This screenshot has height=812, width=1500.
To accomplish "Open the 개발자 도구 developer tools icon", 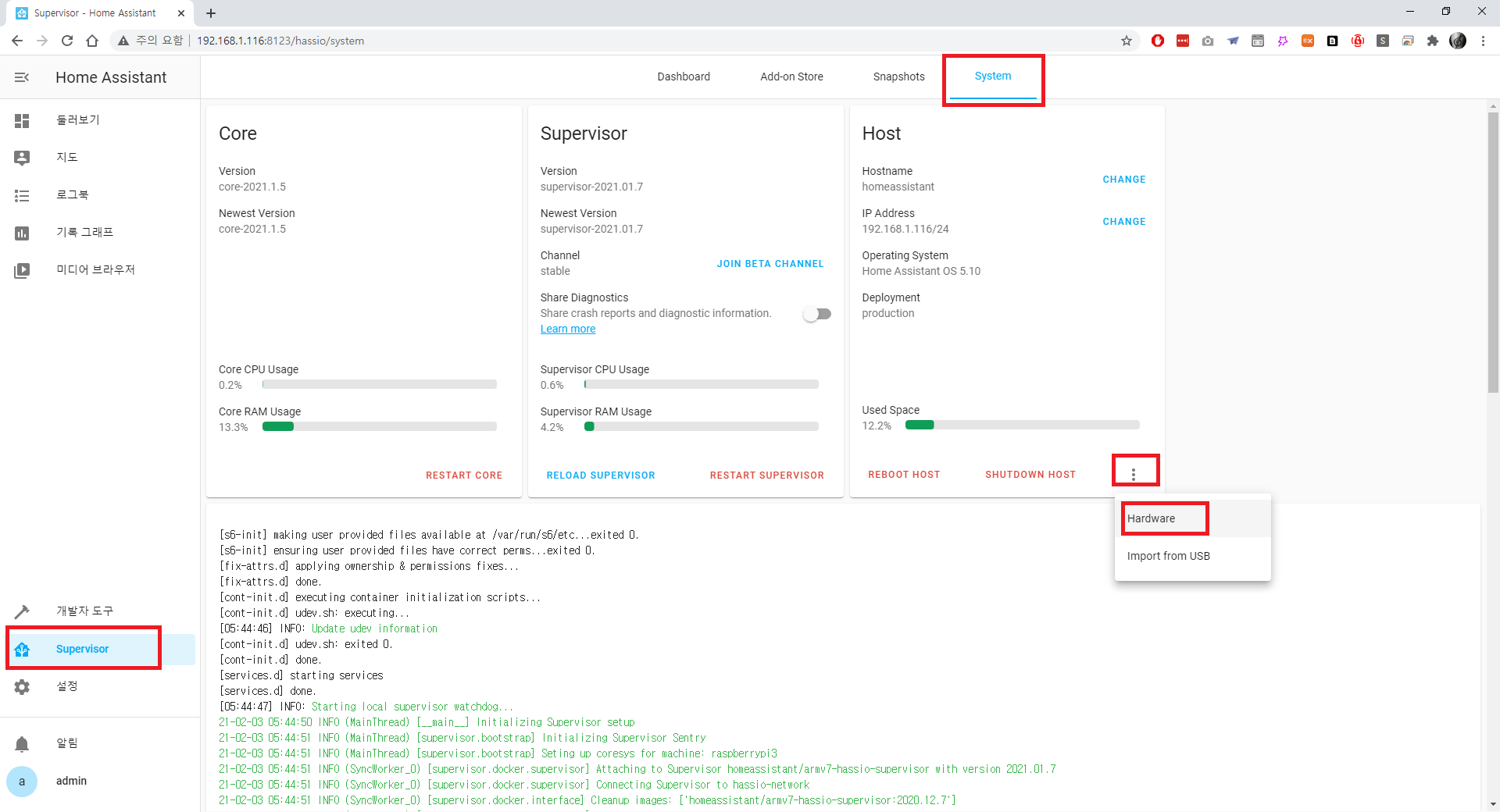I will (22, 611).
